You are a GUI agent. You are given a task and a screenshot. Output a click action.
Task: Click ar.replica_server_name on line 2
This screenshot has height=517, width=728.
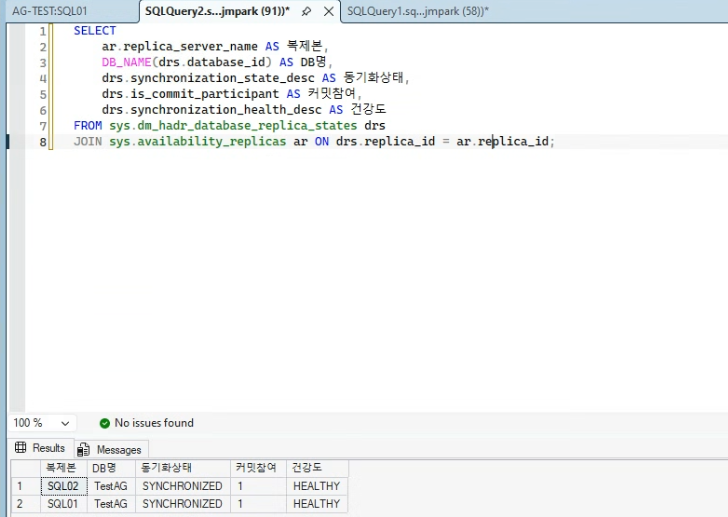[x=180, y=46]
